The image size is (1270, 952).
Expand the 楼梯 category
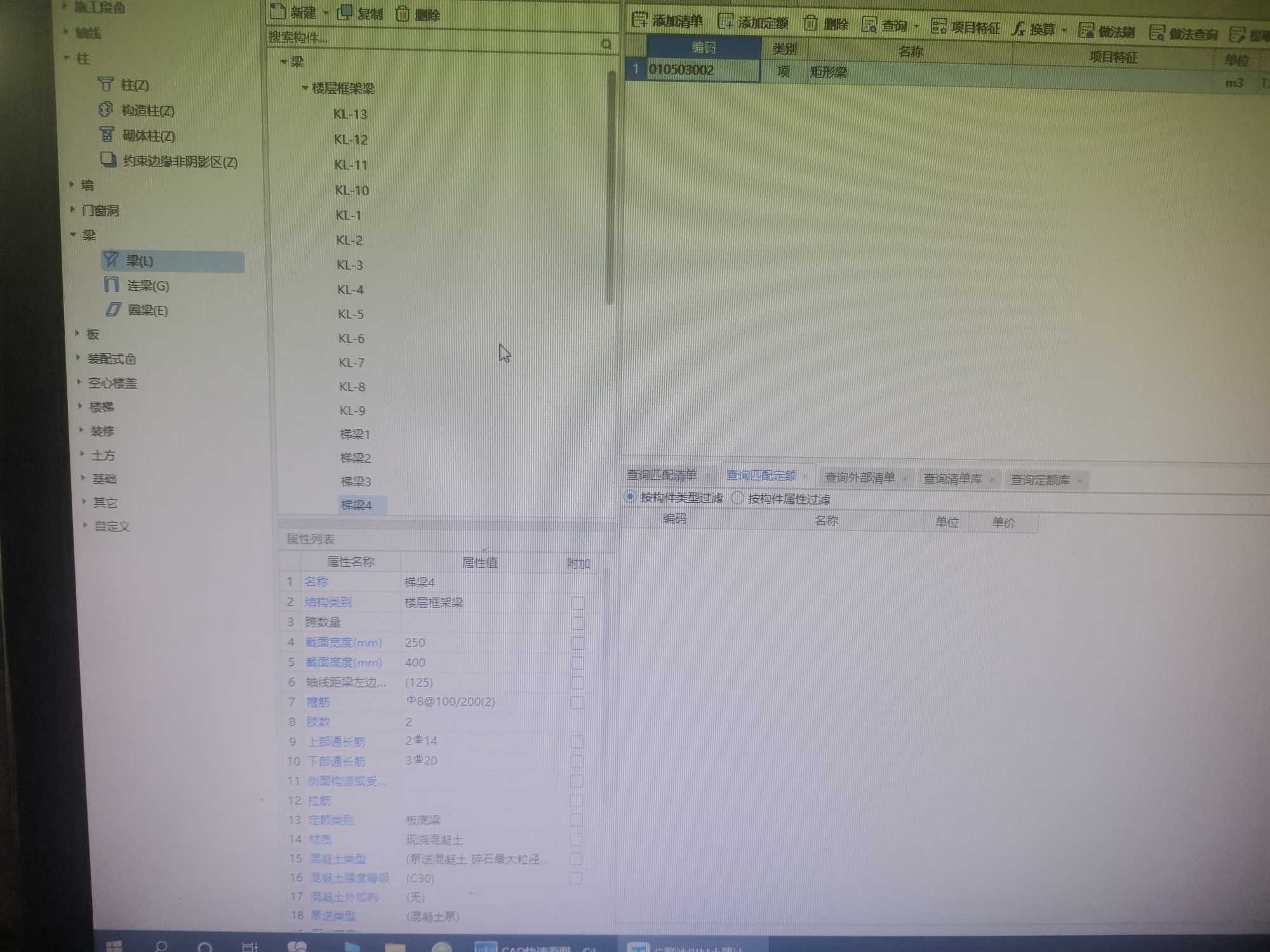click(80, 406)
